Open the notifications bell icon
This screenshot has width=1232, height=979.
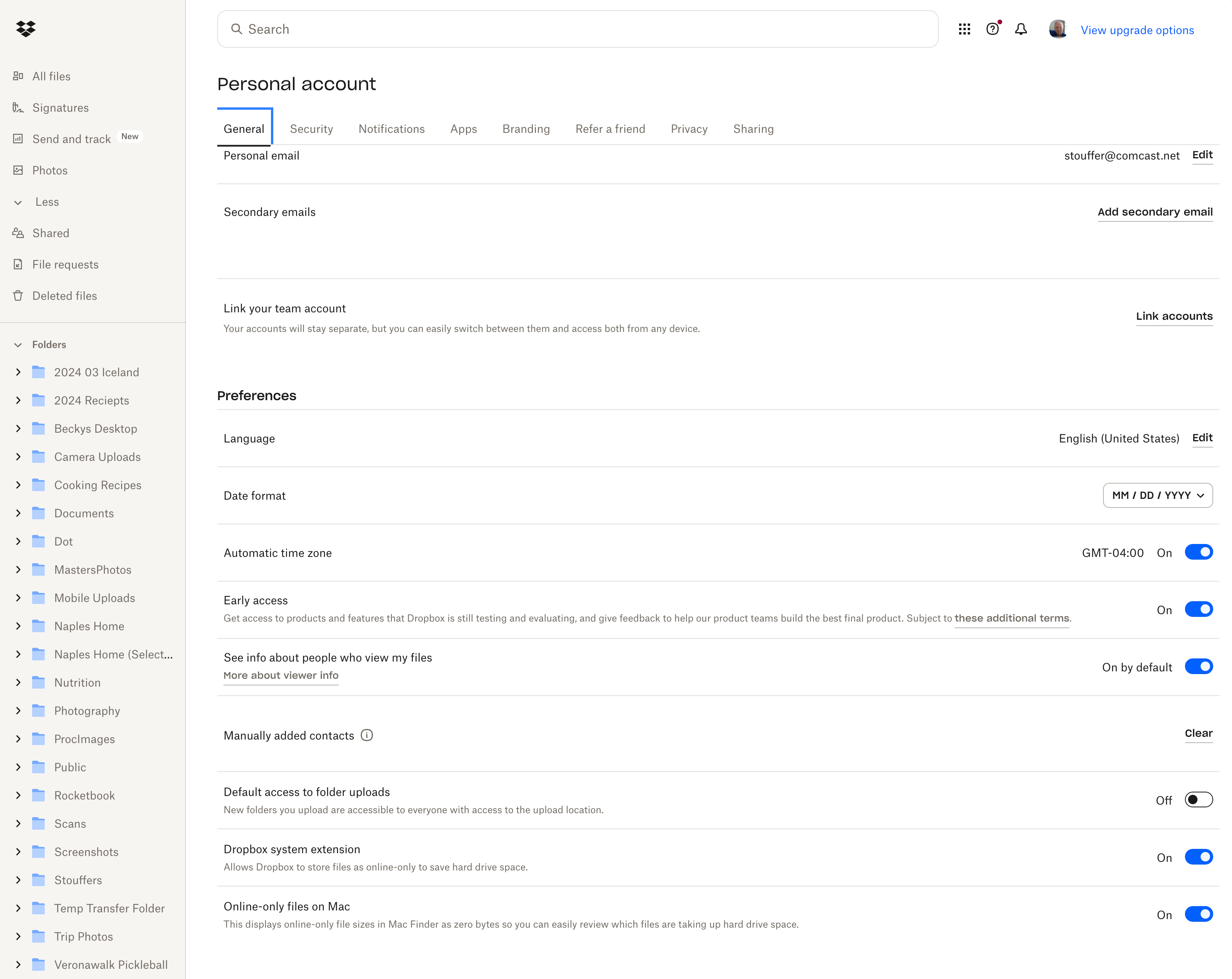pyautogui.click(x=1021, y=29)
